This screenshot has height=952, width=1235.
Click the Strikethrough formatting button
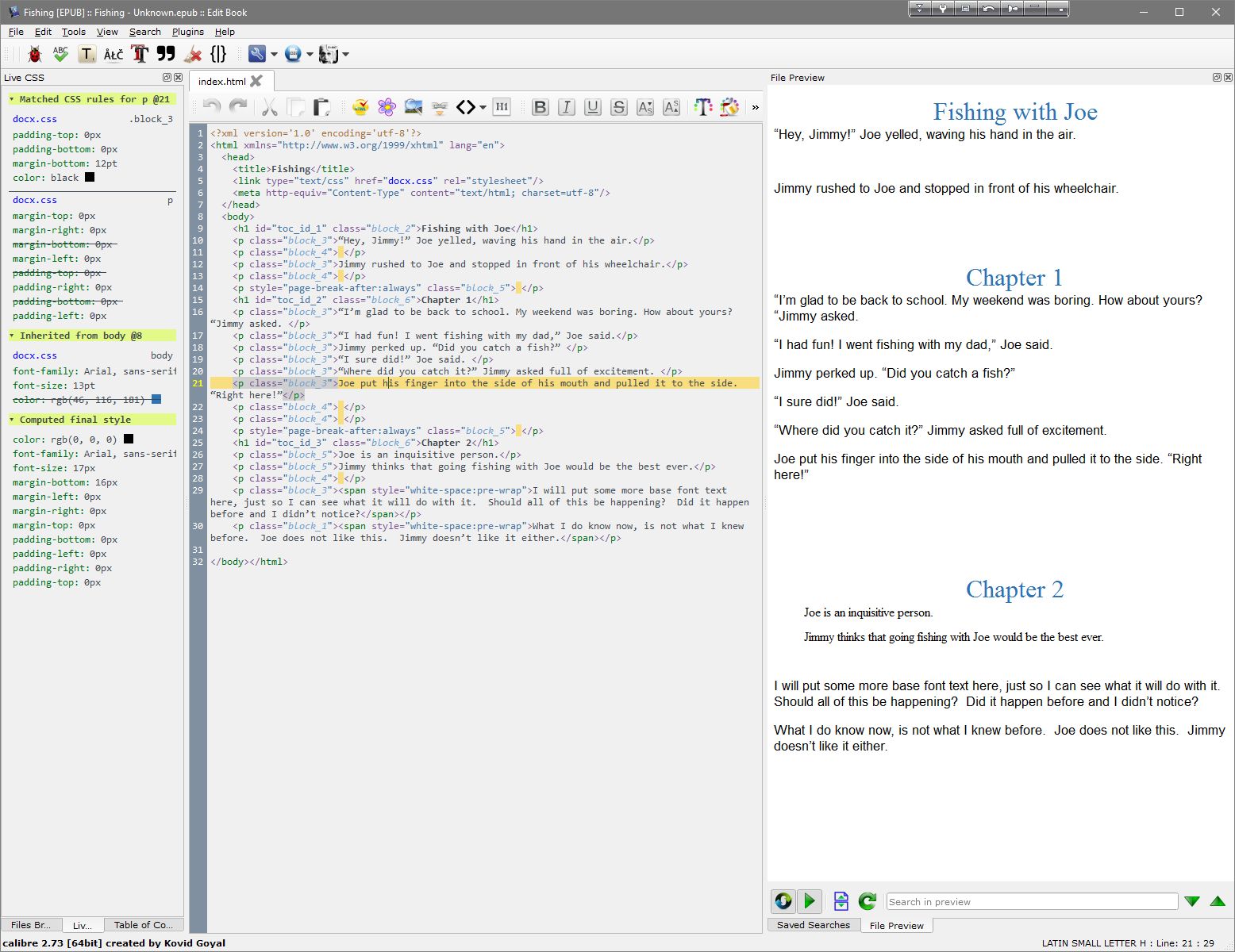619,107
